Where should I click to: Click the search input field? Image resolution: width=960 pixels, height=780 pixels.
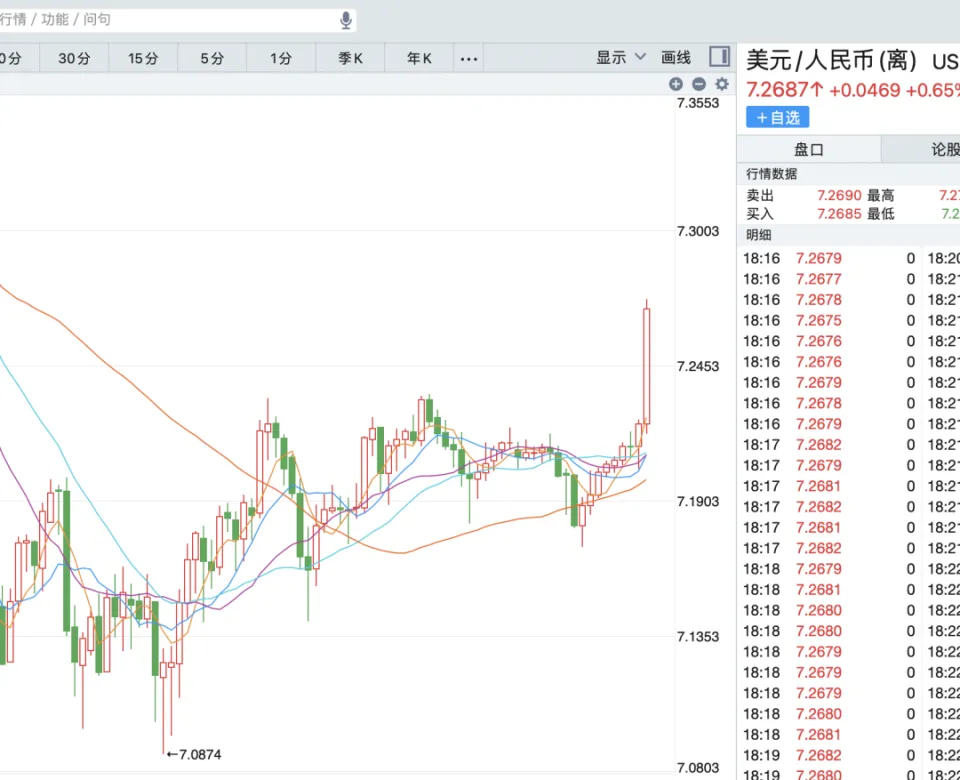(x=170, y=19)
